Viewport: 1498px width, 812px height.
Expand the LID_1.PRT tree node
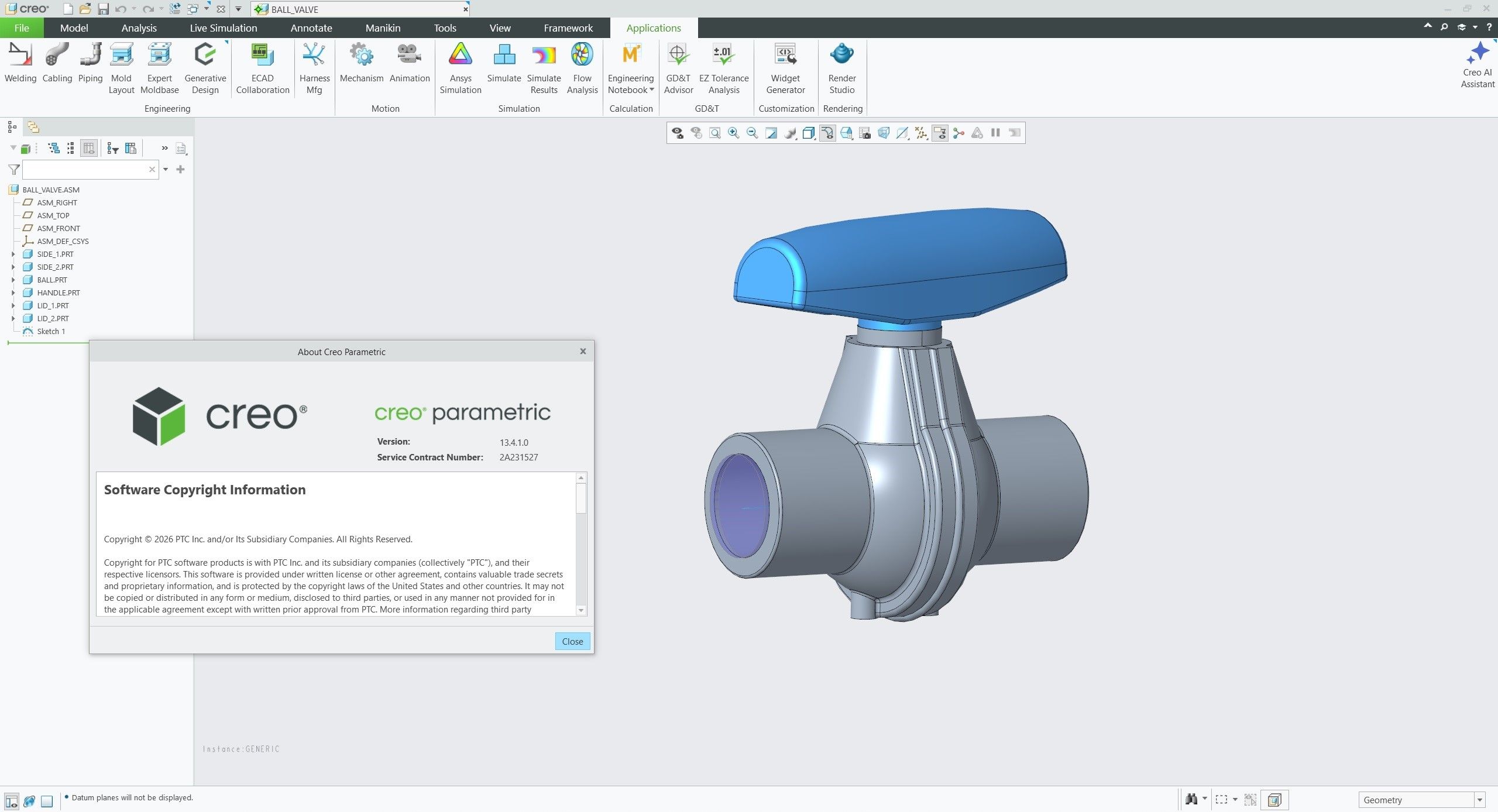tap(13, 306)
